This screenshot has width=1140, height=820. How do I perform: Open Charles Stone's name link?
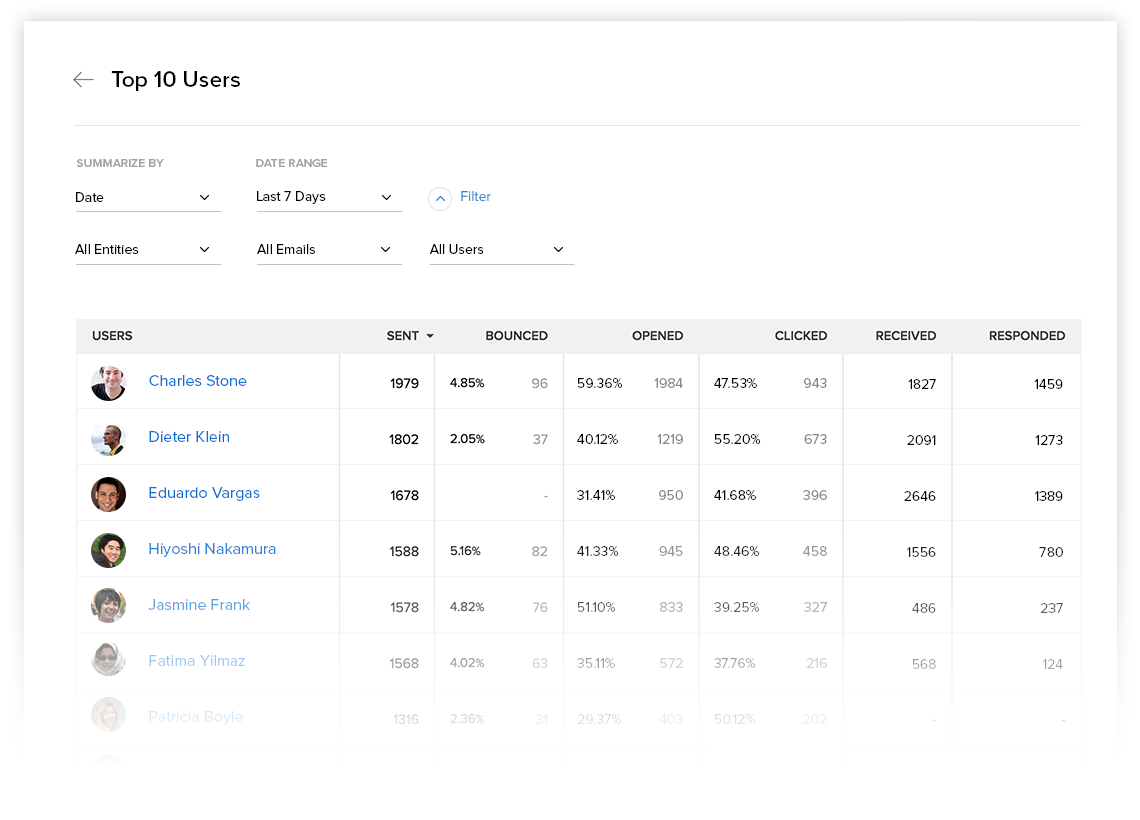(197, 381)
